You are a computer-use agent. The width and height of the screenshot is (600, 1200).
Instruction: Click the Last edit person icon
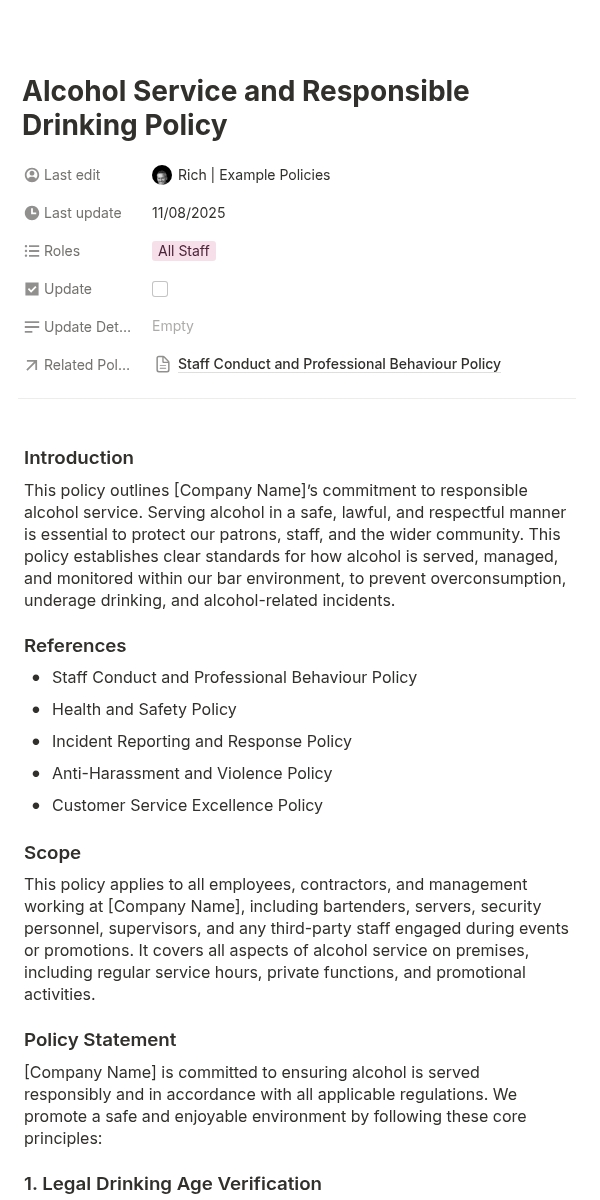coord(32,175)
